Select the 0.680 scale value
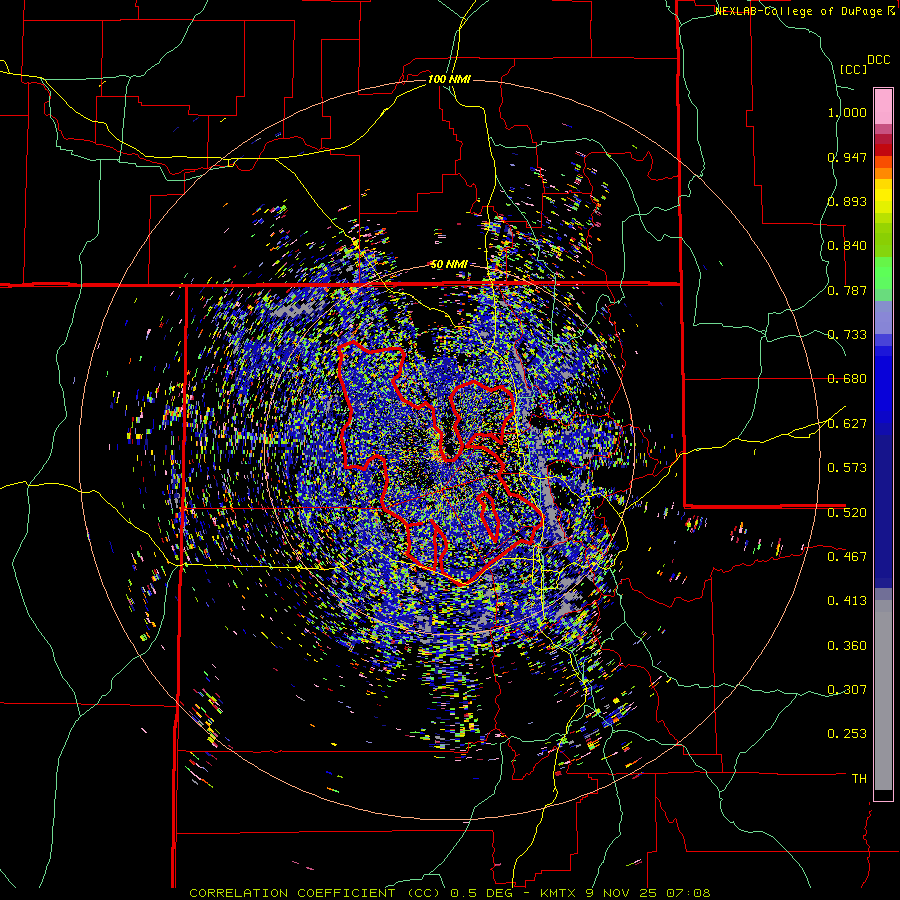Viewport: 900px width, 900px height. [847, 379]
